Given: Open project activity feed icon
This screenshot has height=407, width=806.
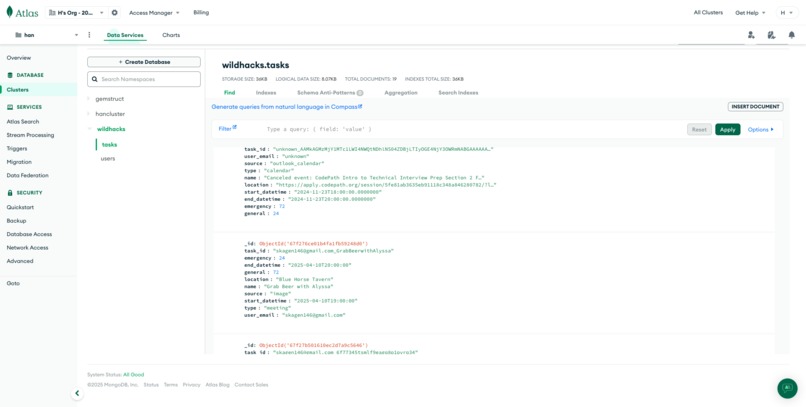Looking at the screenshot, I should [771, 35].
